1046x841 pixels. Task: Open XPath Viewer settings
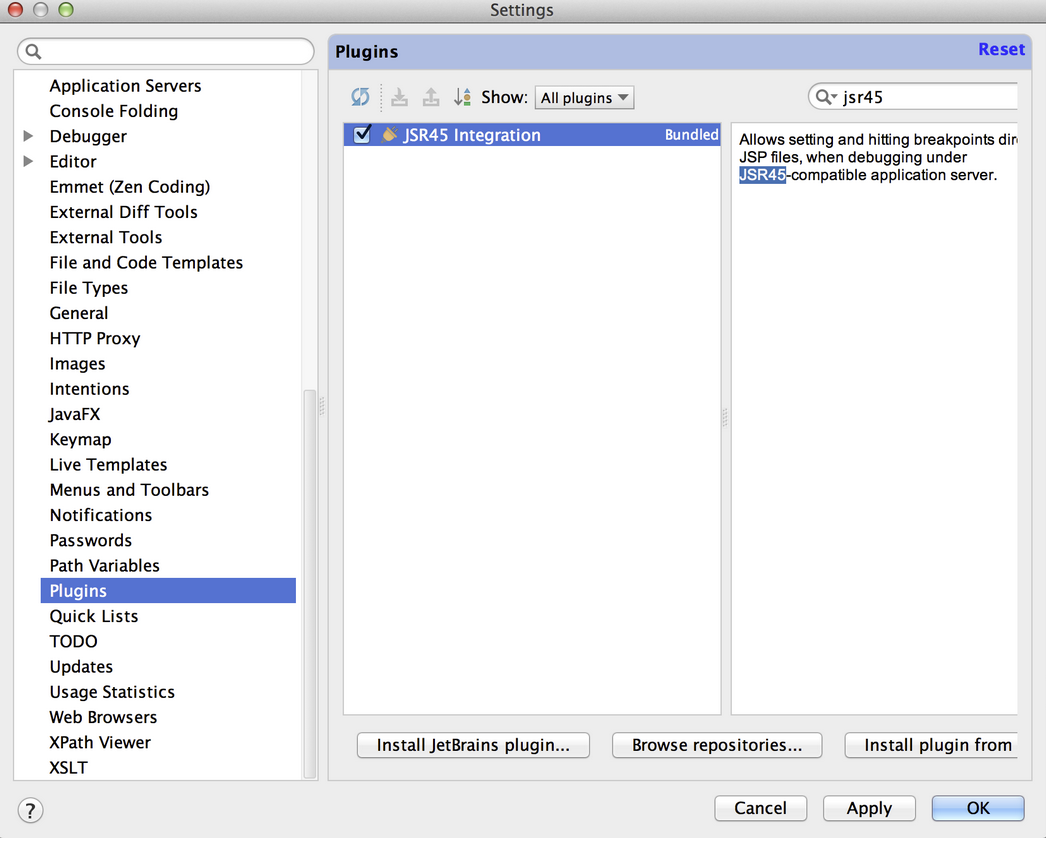(x=100, y=742)
